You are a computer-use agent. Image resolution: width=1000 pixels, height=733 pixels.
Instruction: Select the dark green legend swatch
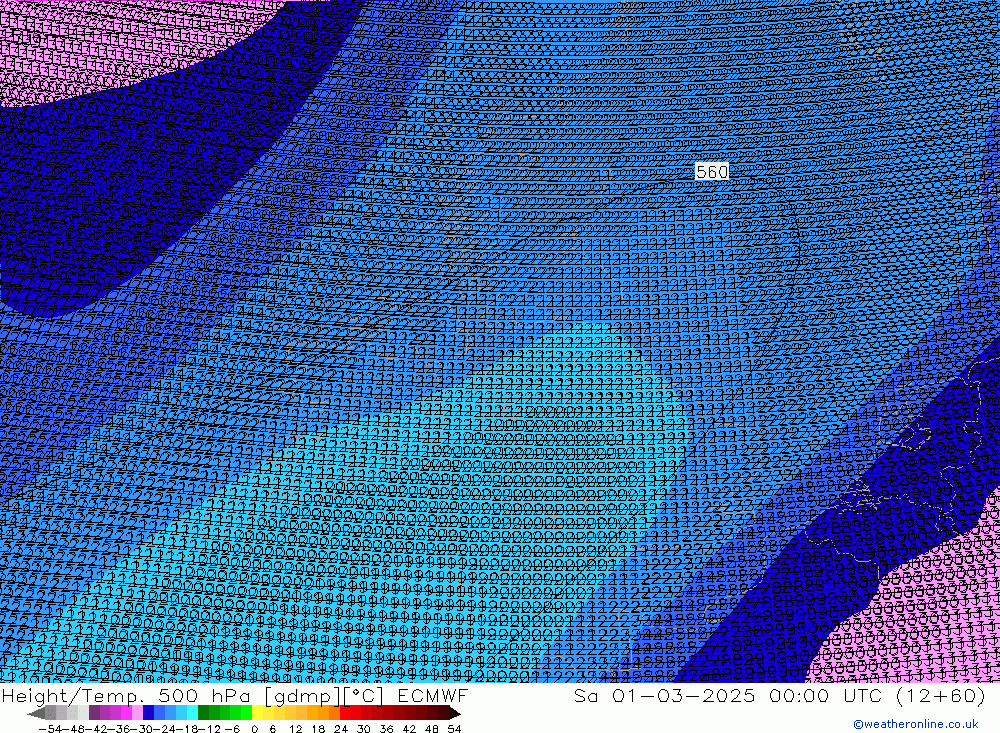[x=203, y=713]
